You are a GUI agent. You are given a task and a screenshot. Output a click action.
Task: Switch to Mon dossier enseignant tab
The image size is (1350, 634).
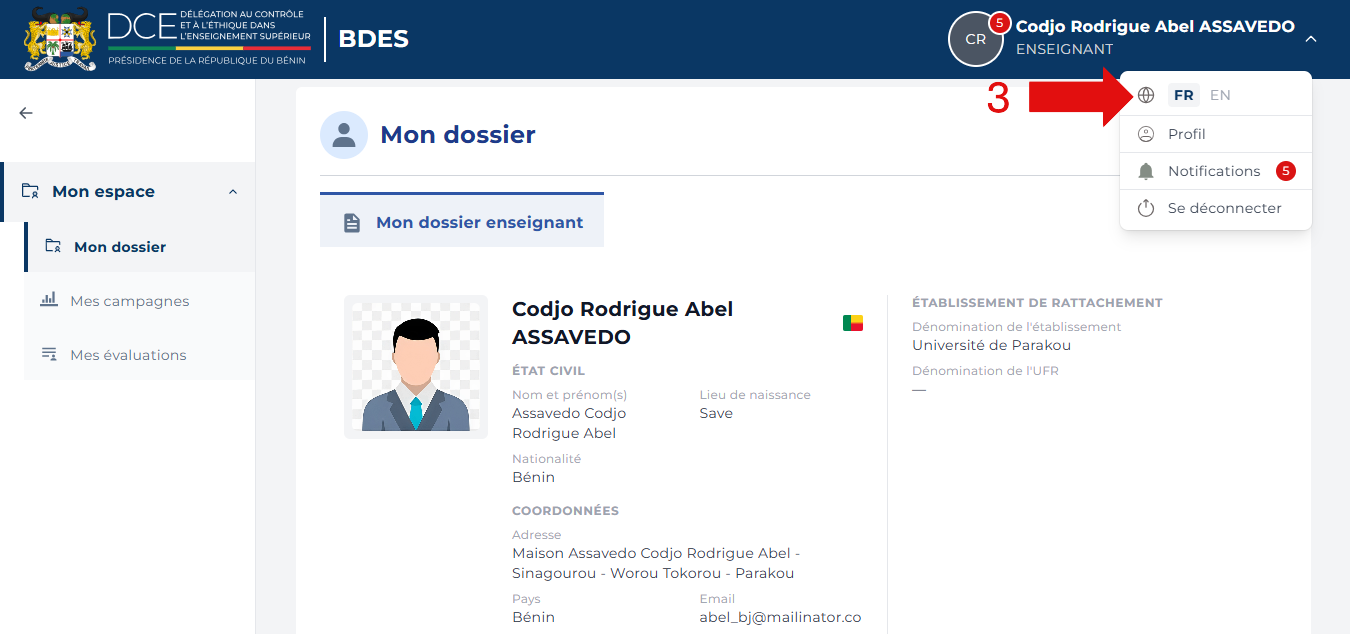pos(462,221)
